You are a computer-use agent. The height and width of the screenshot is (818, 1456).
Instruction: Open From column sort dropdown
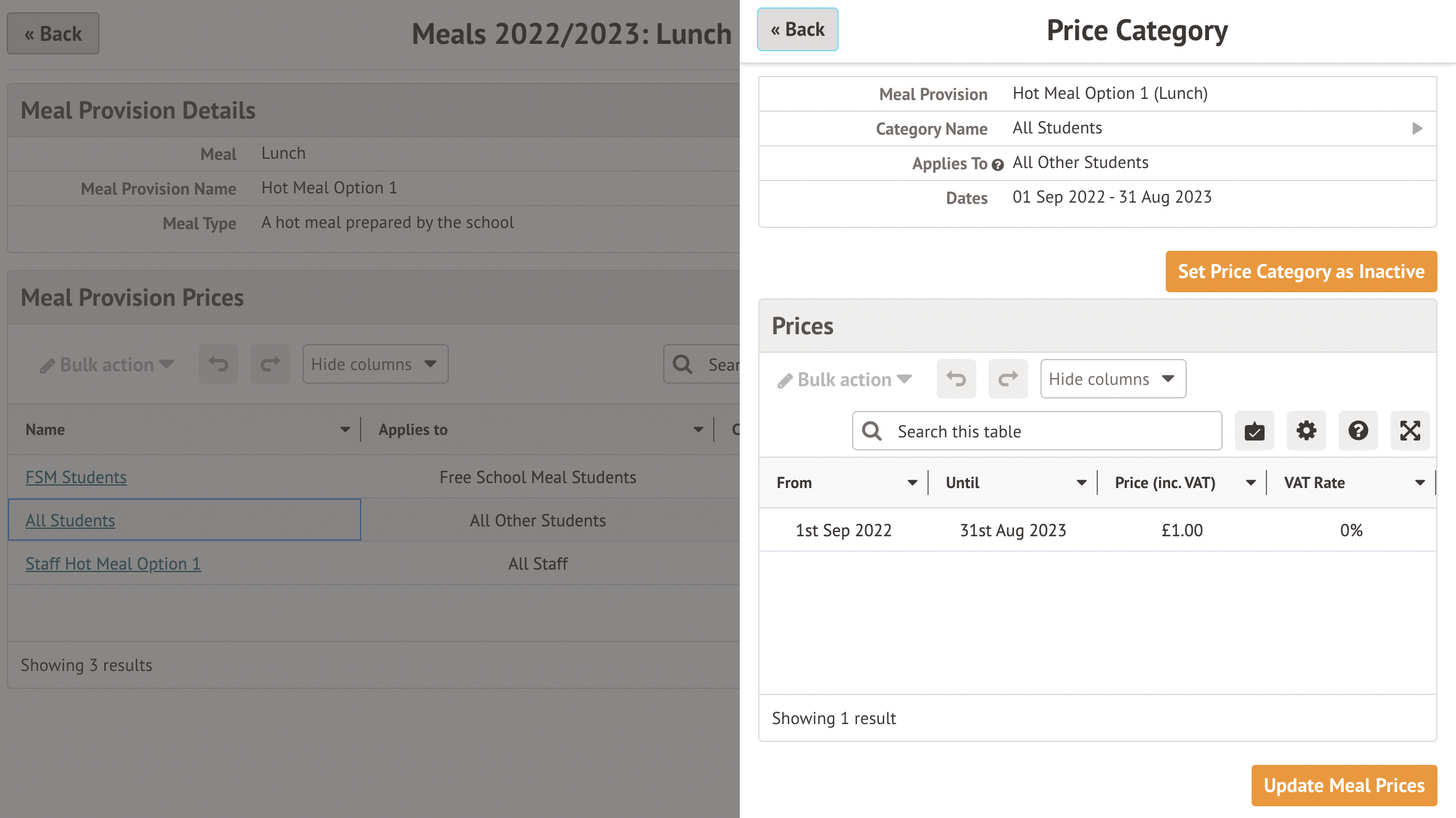pos(911,483)
